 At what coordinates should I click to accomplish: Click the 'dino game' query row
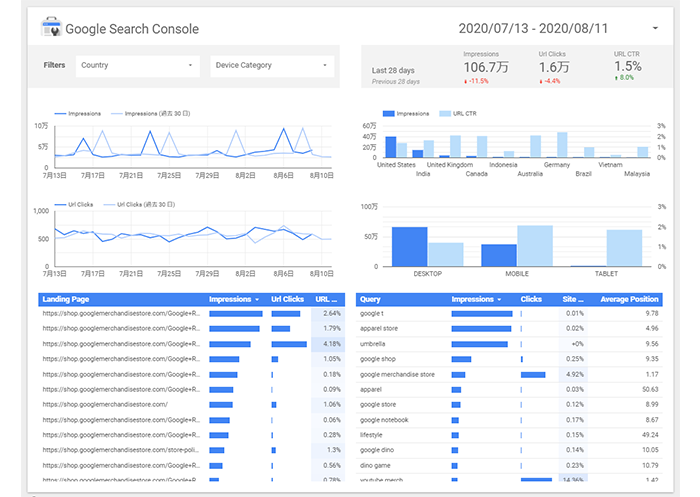tap(509, 466)
